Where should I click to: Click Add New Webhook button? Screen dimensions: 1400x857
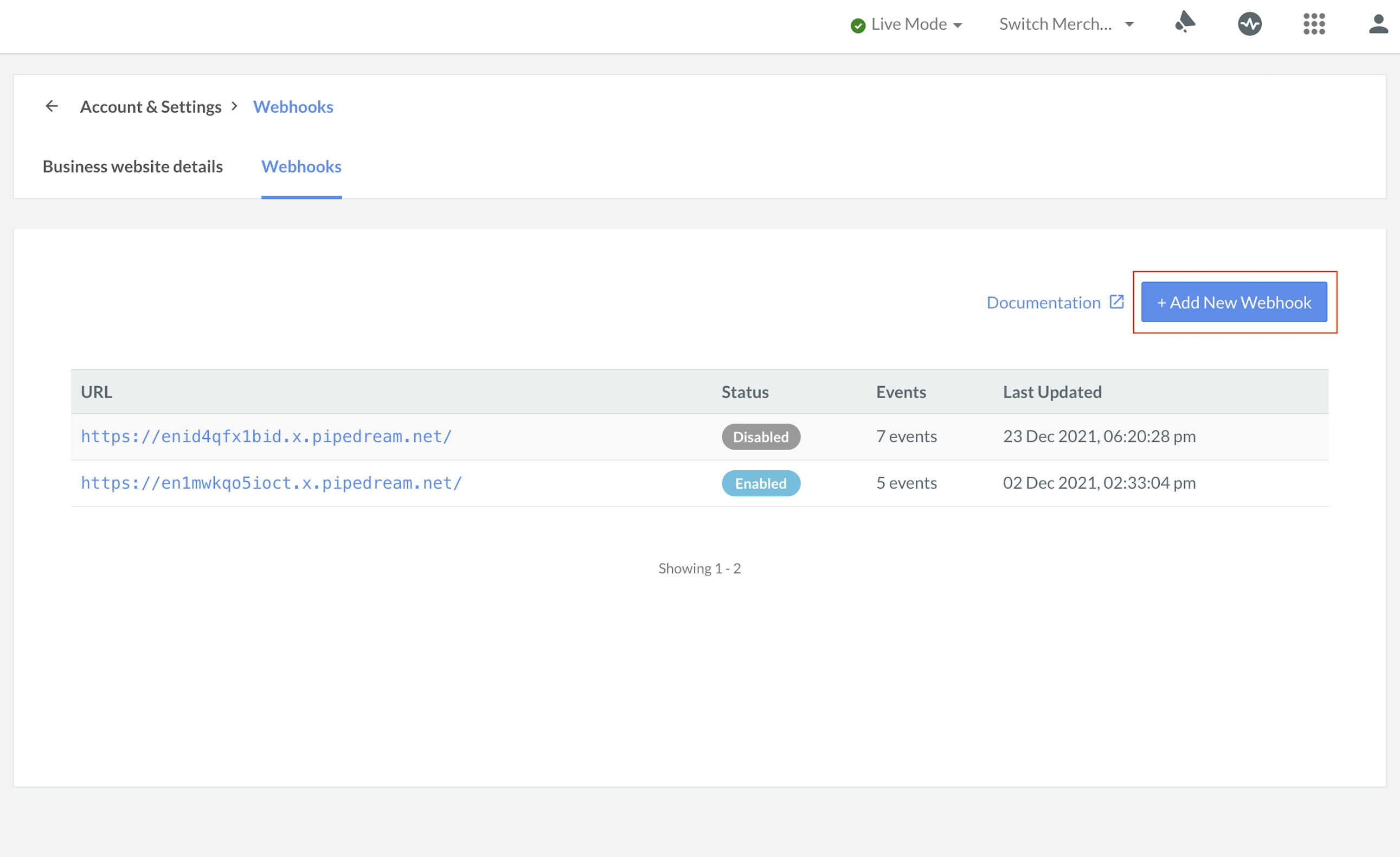[x=1234, y=302]
